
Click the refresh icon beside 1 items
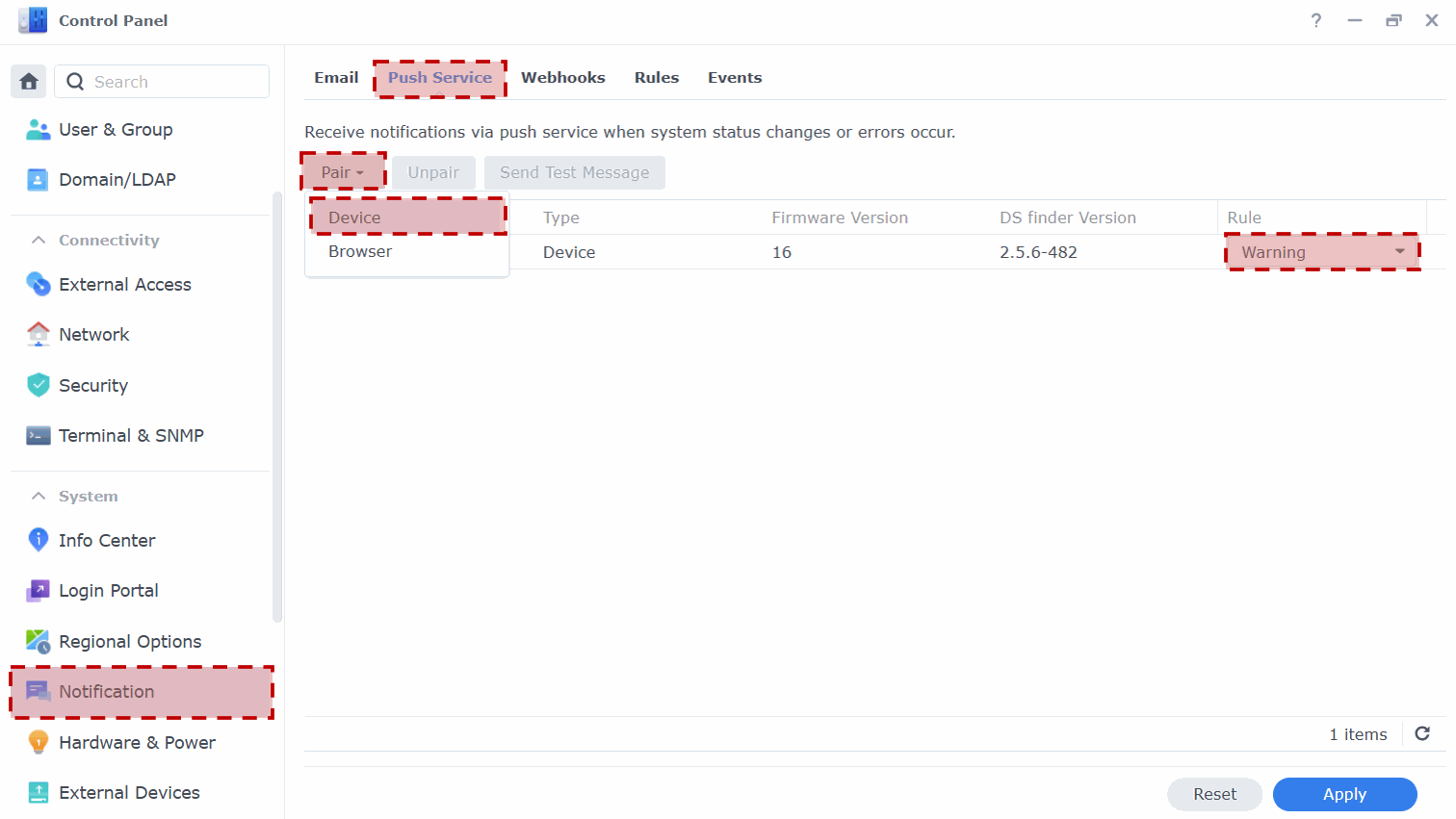pyautogui.click(x=1422, y=733)
